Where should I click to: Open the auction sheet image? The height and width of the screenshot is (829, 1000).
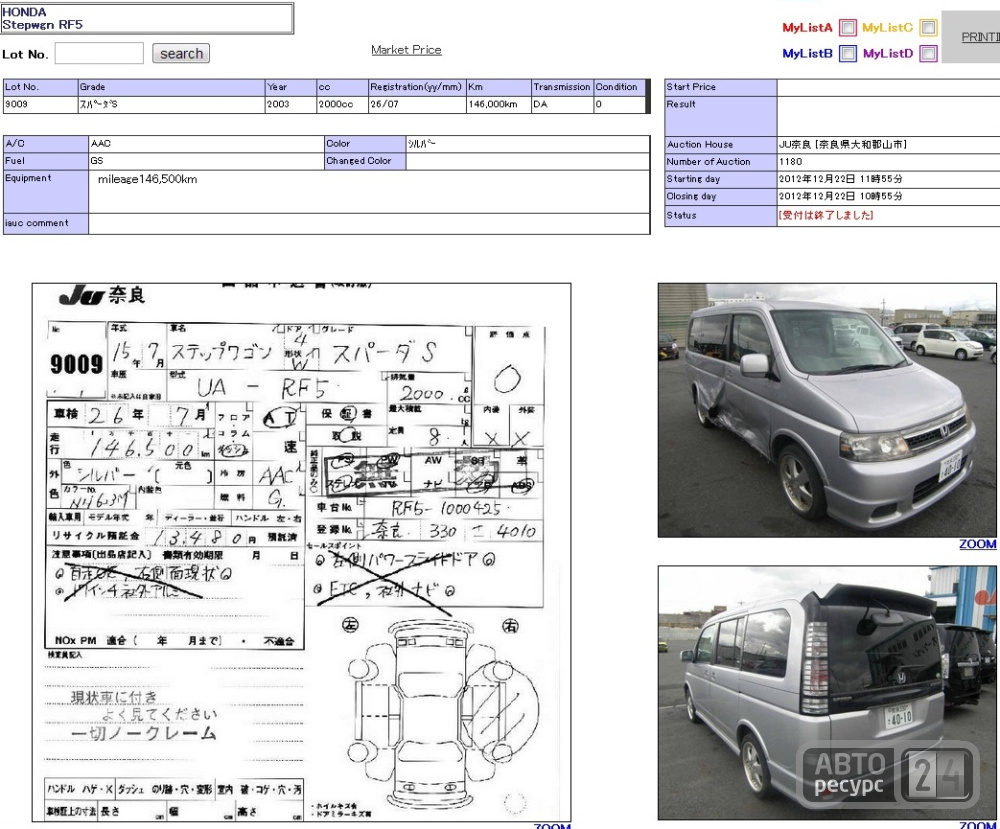(x=302, y=553)
